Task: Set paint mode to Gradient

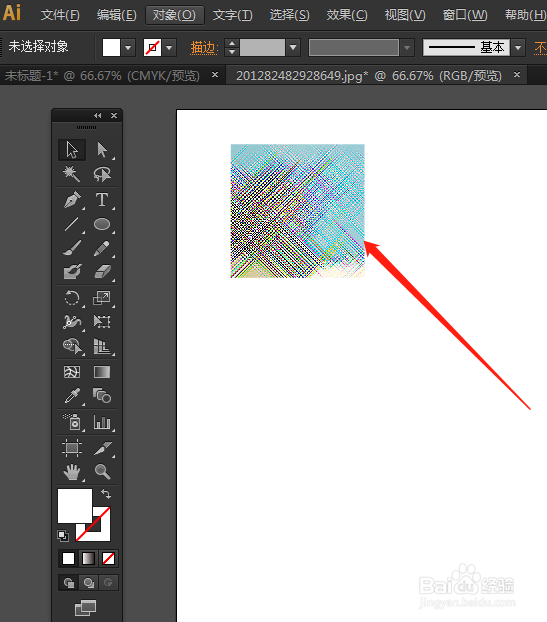Action: tap(88, 558)
